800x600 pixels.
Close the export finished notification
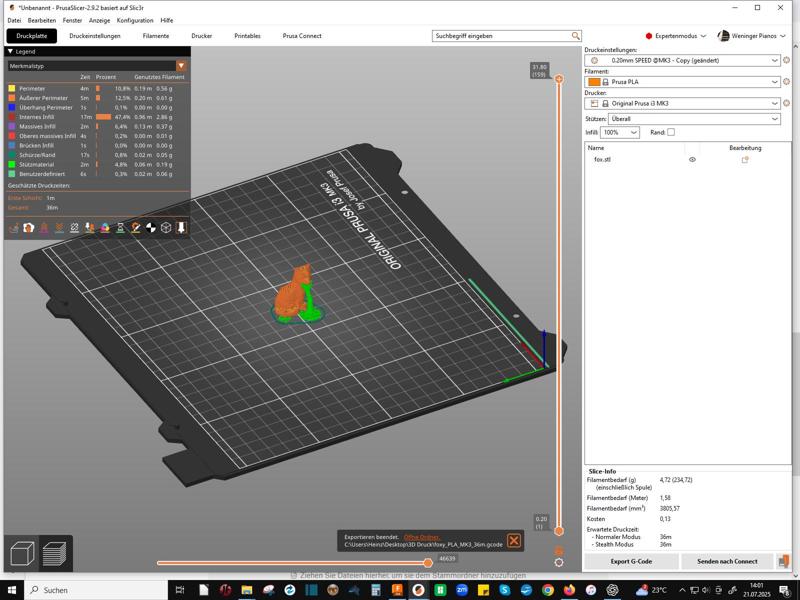point(513,541)
